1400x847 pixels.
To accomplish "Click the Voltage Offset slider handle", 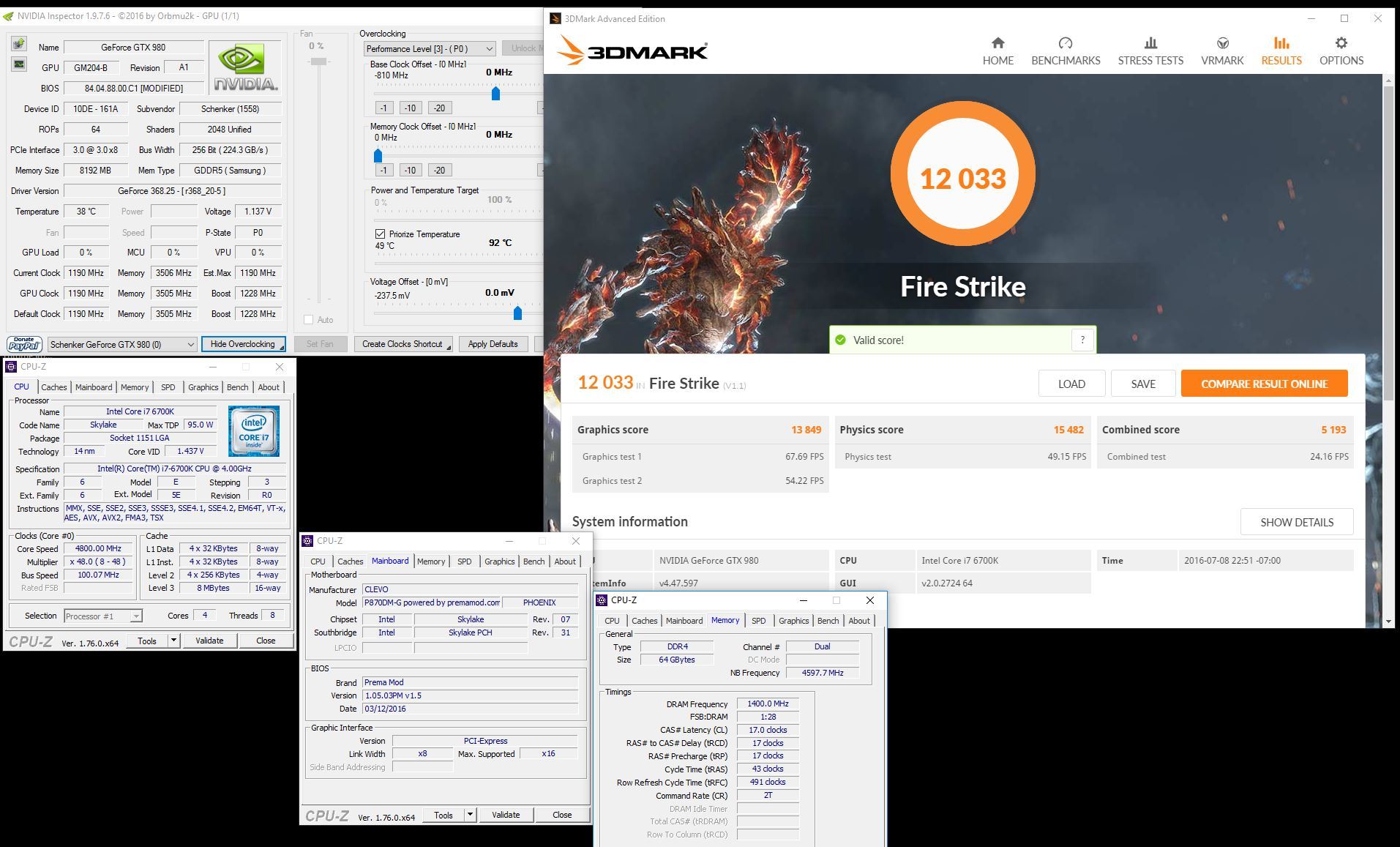I will (517, 313).
